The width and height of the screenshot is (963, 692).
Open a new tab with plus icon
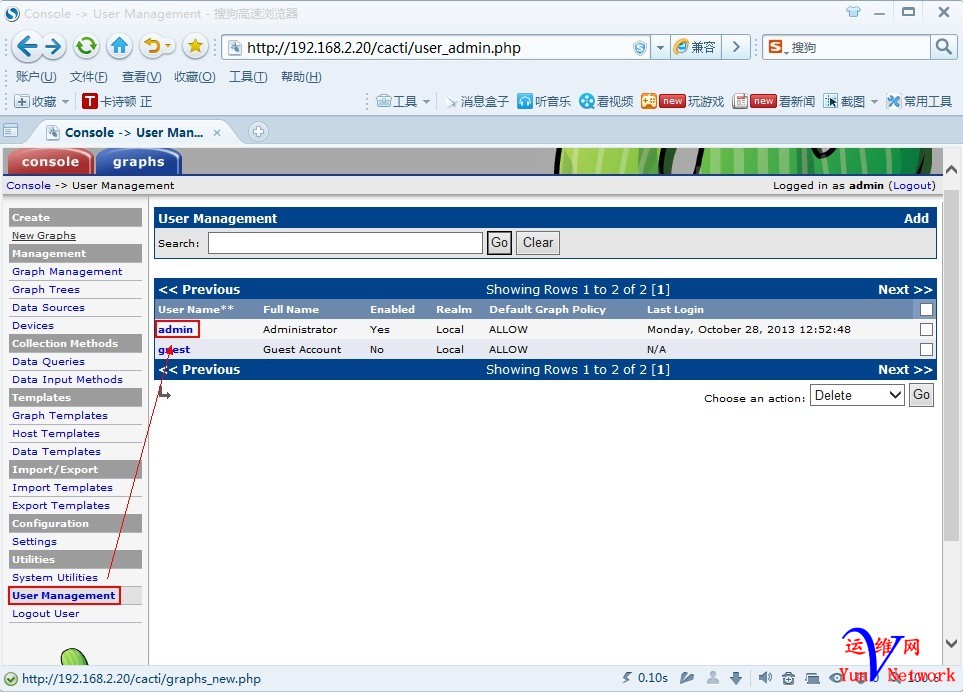pos(258,131)
